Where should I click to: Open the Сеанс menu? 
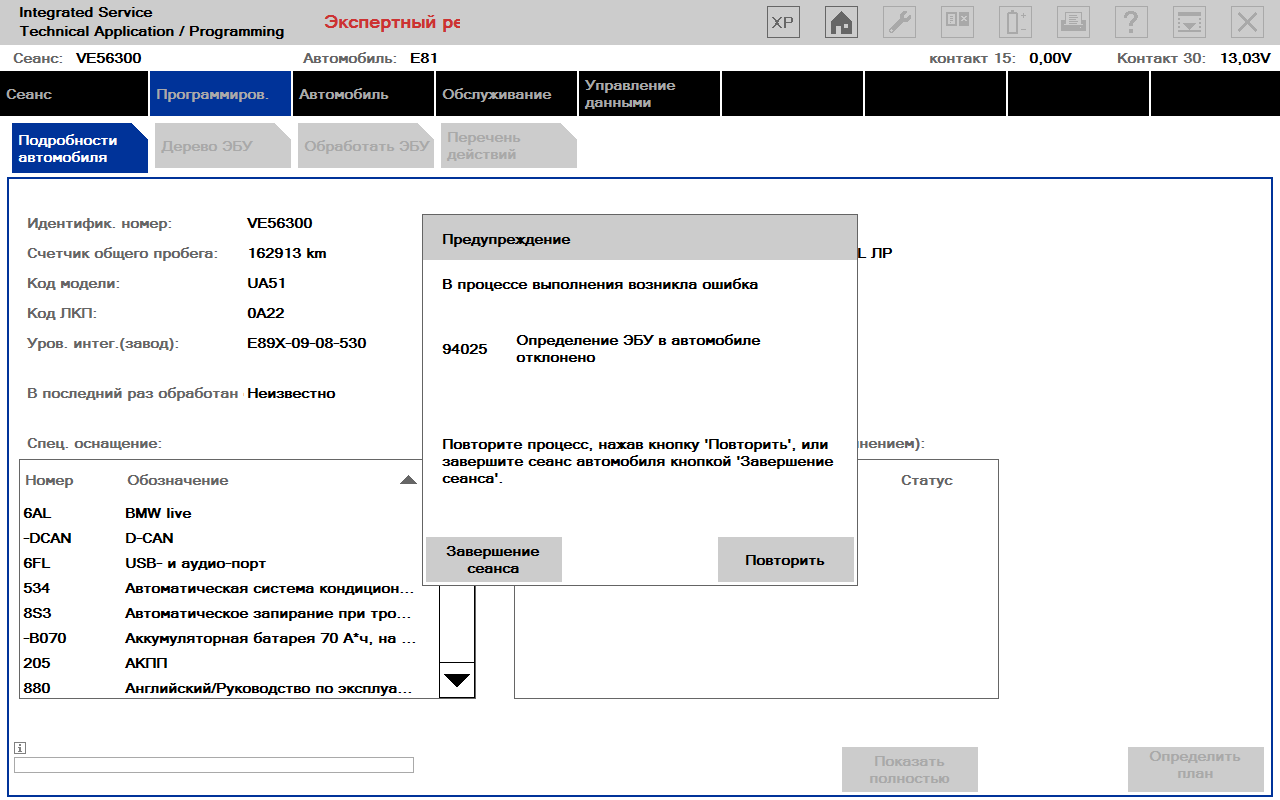pos(74,94)
